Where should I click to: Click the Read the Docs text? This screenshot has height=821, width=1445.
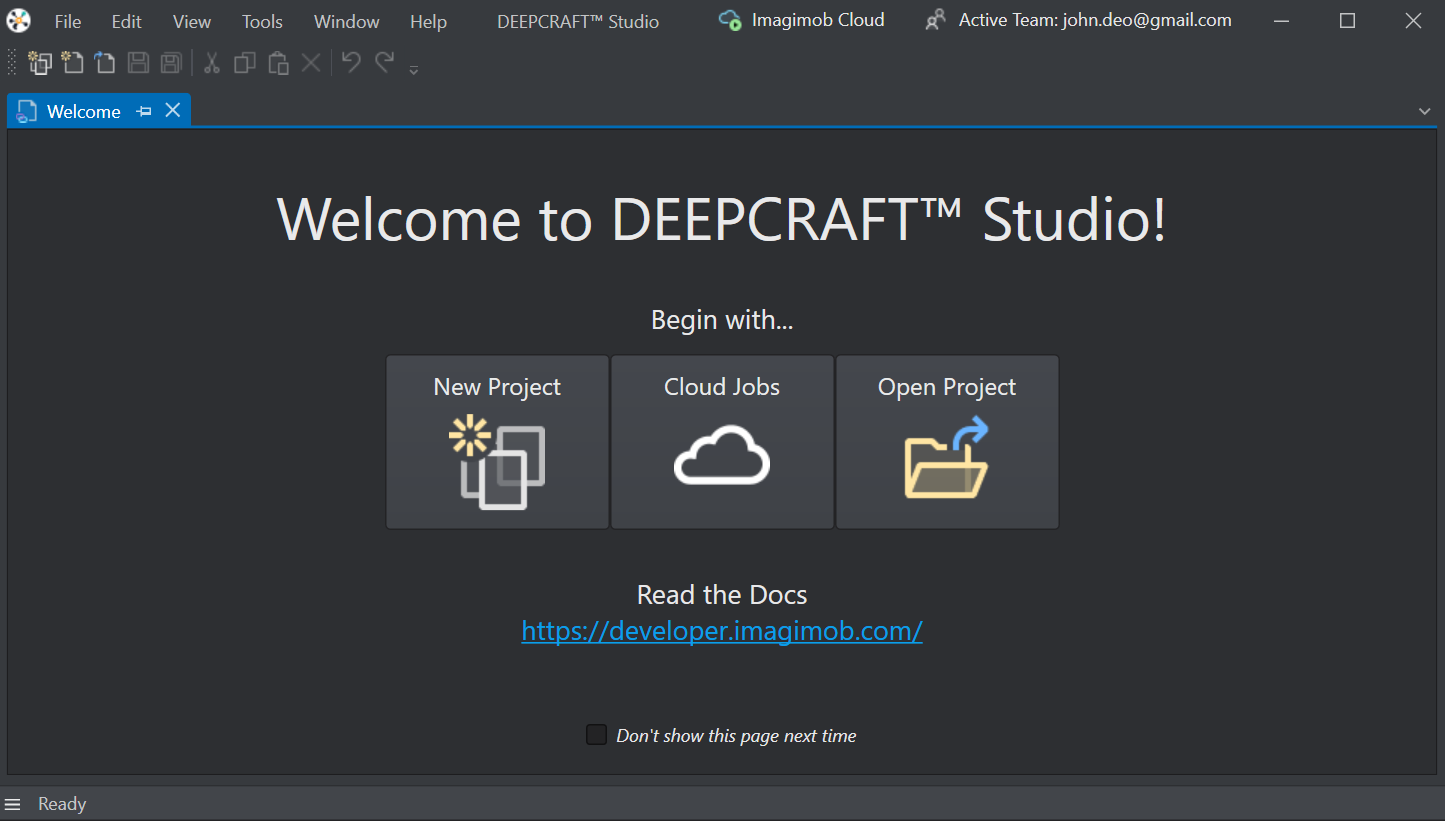tap(722, 595)
